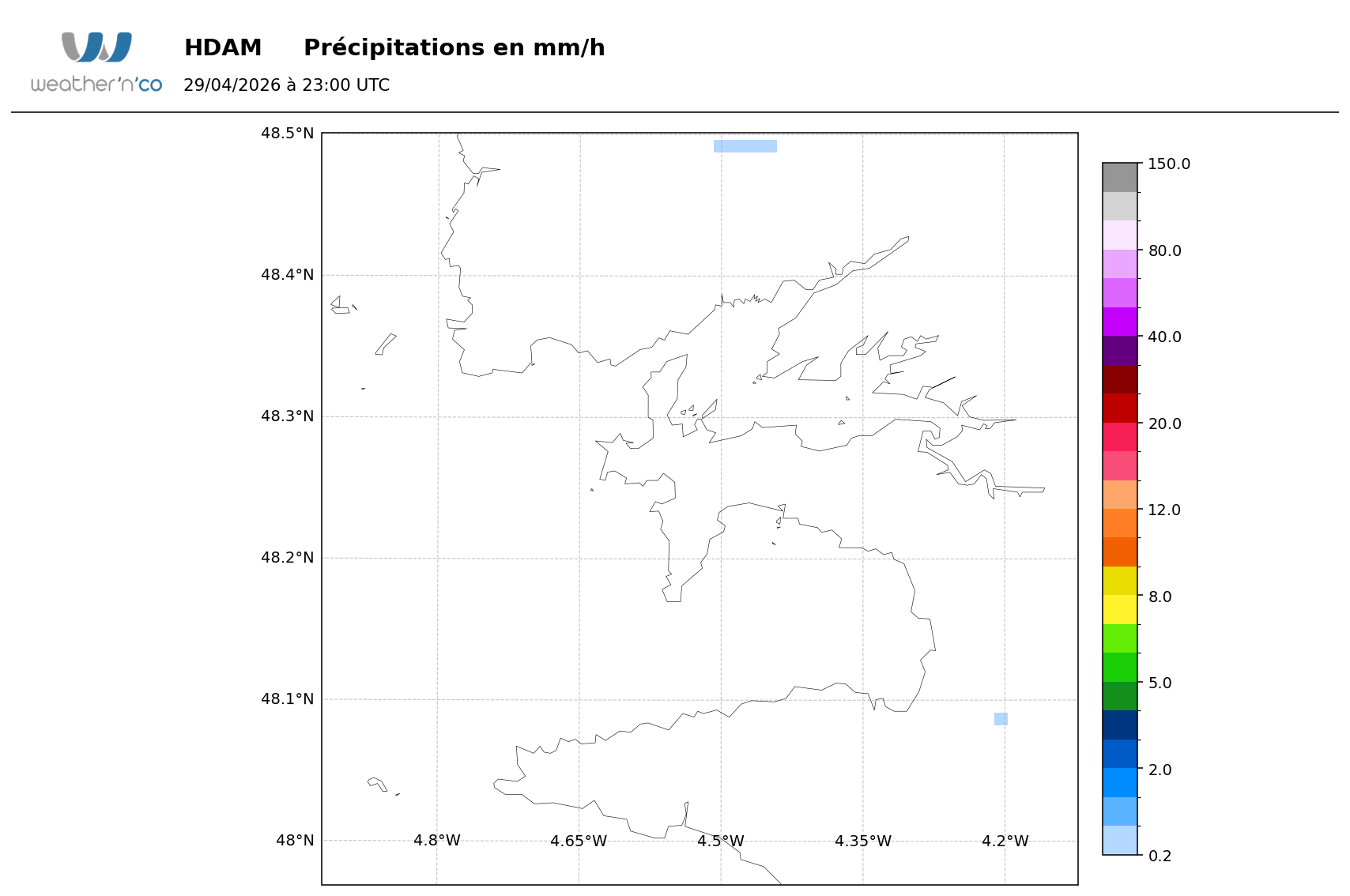Pick the dark red colorbar swatch

point(1120,379)
